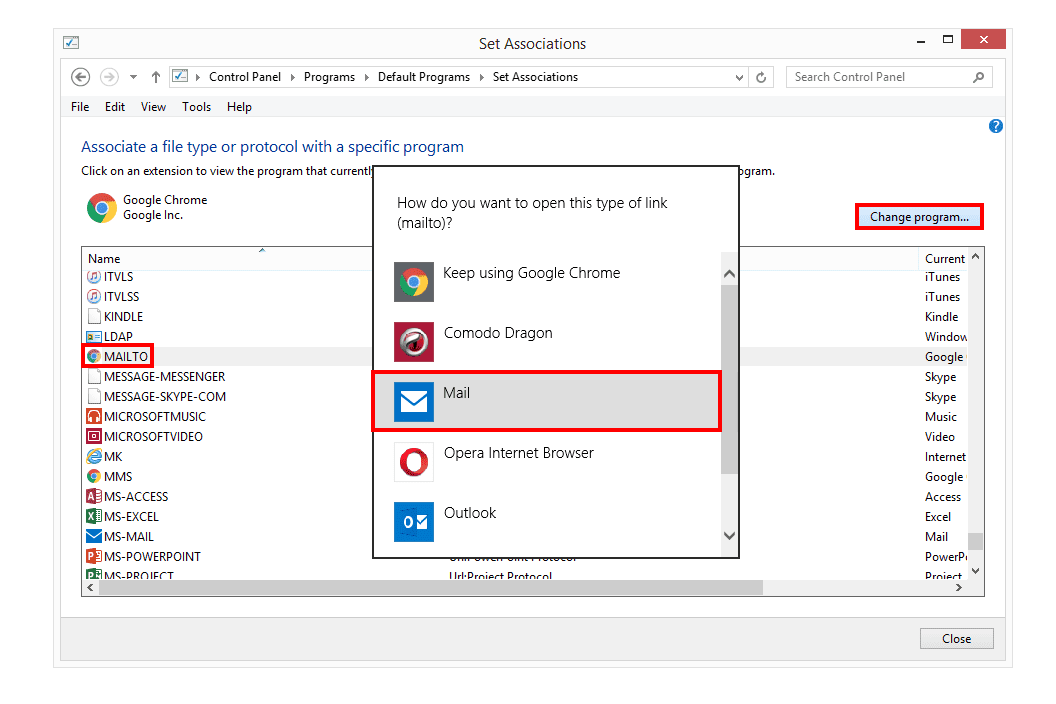Viewport: 1056px width, 704px height.
Task: Sort the list by Name column
Action: coord(104,259)
